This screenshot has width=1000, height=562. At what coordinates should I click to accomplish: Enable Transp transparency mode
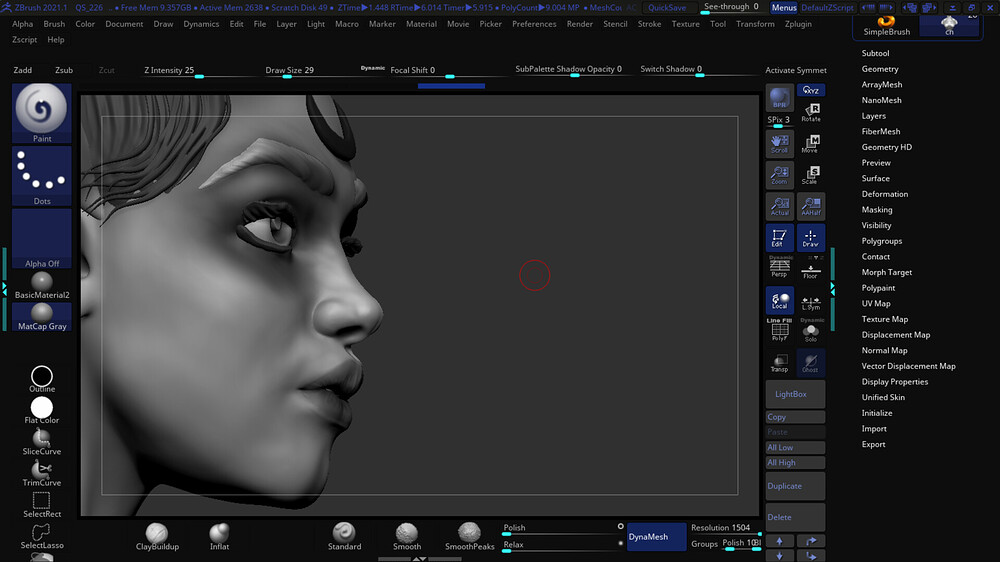pos(779,362)
